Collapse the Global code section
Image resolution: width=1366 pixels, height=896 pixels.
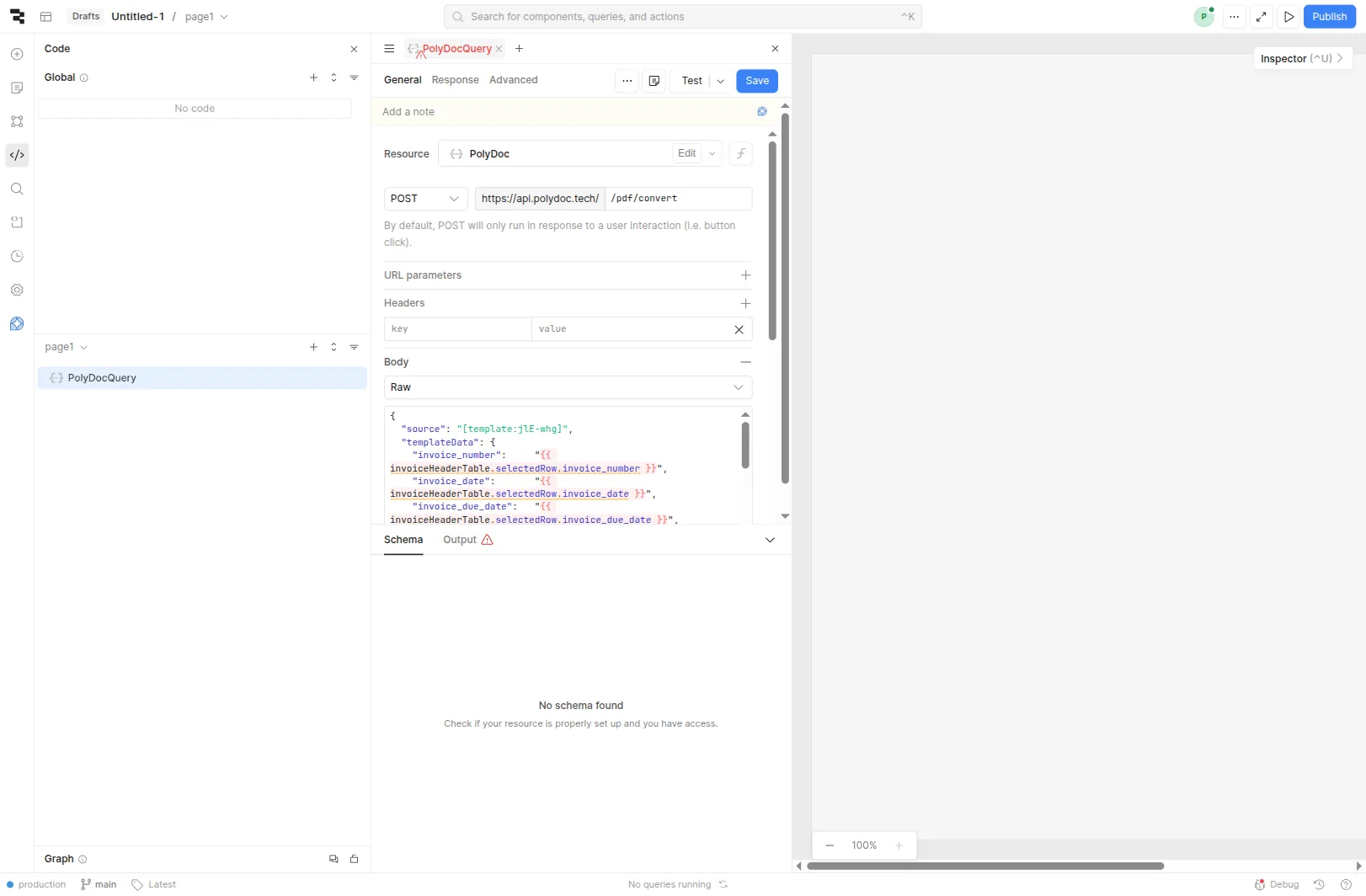click(333, 77)
